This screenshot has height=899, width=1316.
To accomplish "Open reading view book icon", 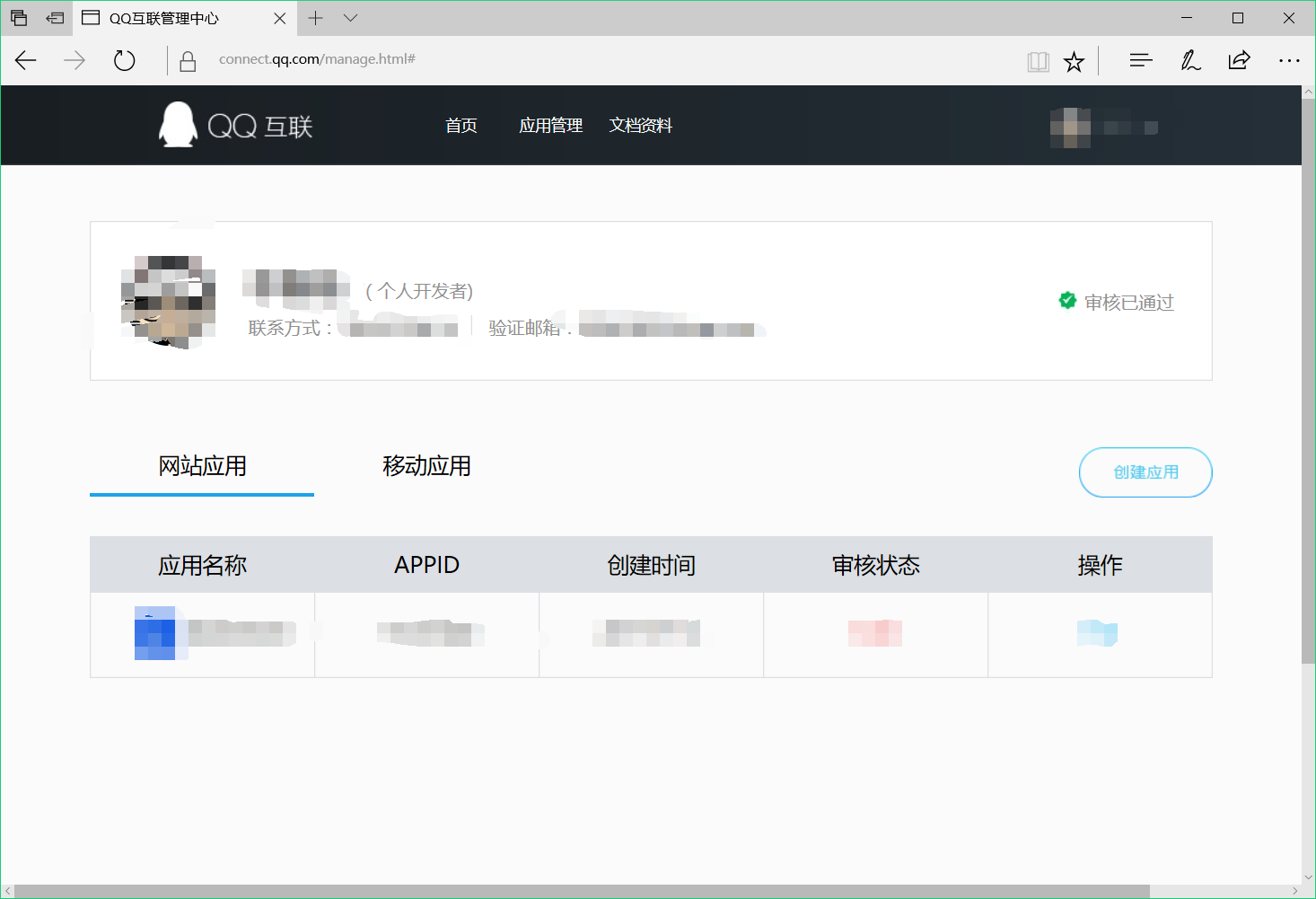I will tap(1038, 61).
